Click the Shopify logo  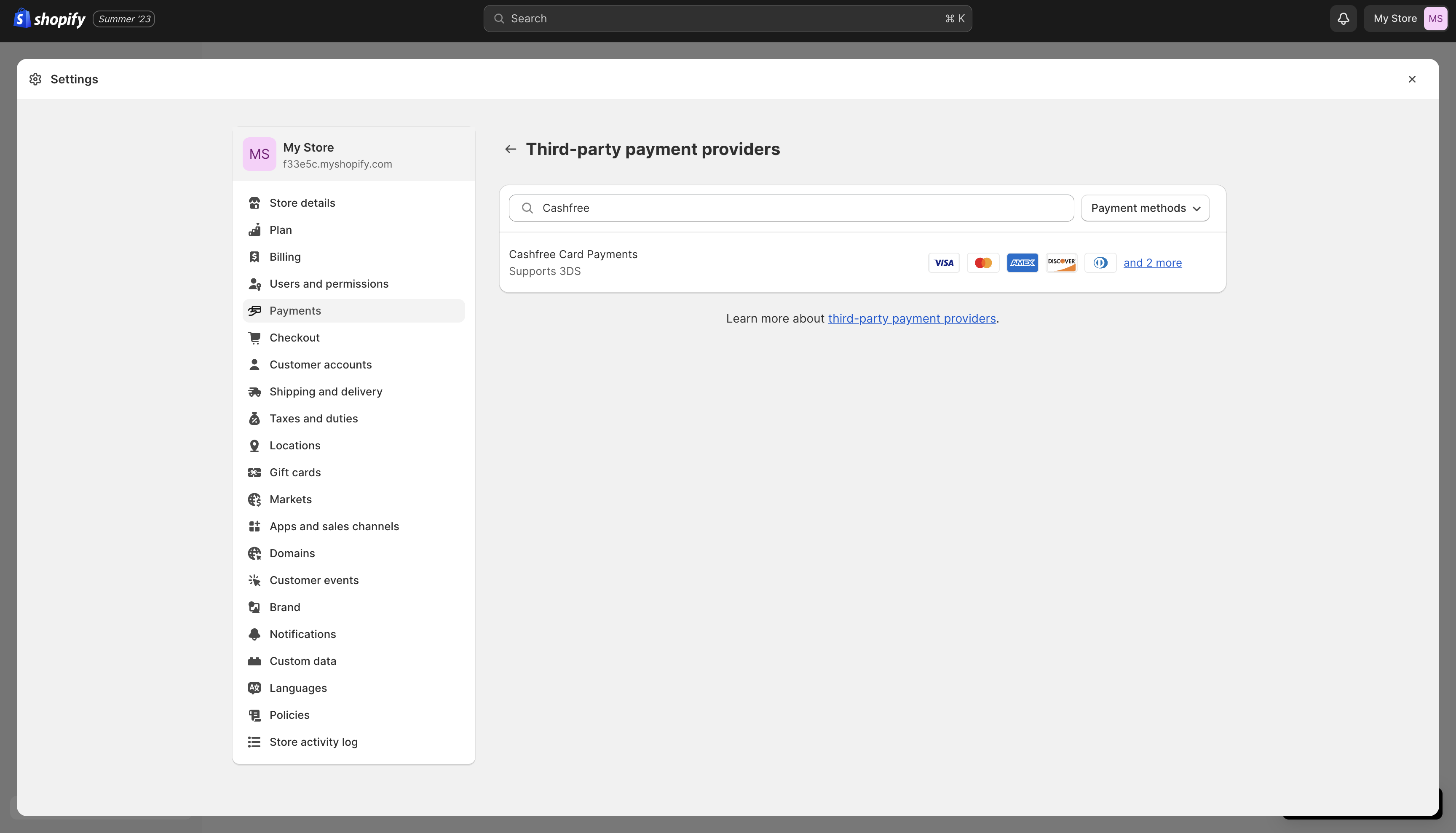[x=50, y=19]
